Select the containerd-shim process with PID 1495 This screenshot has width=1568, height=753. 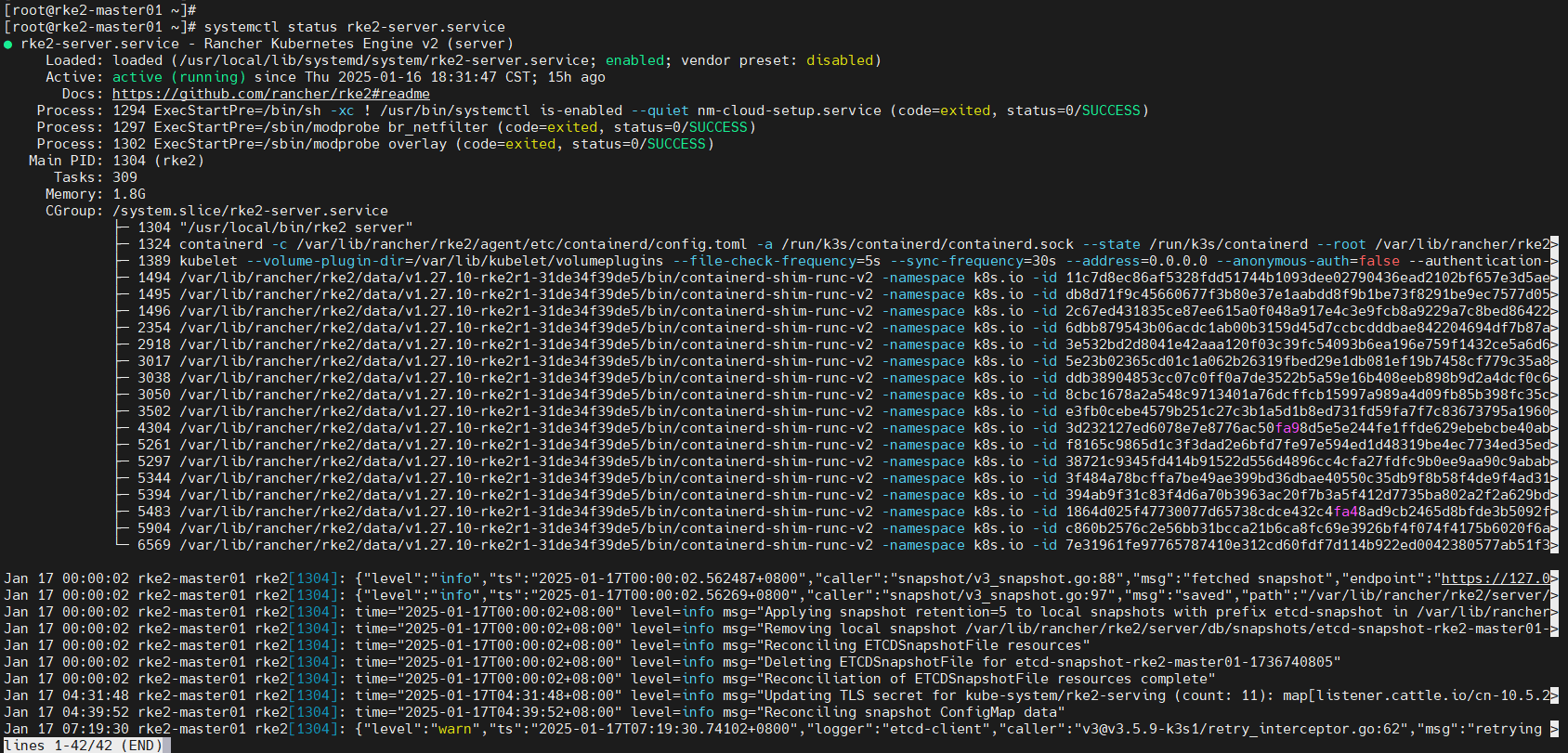[847, 294]
